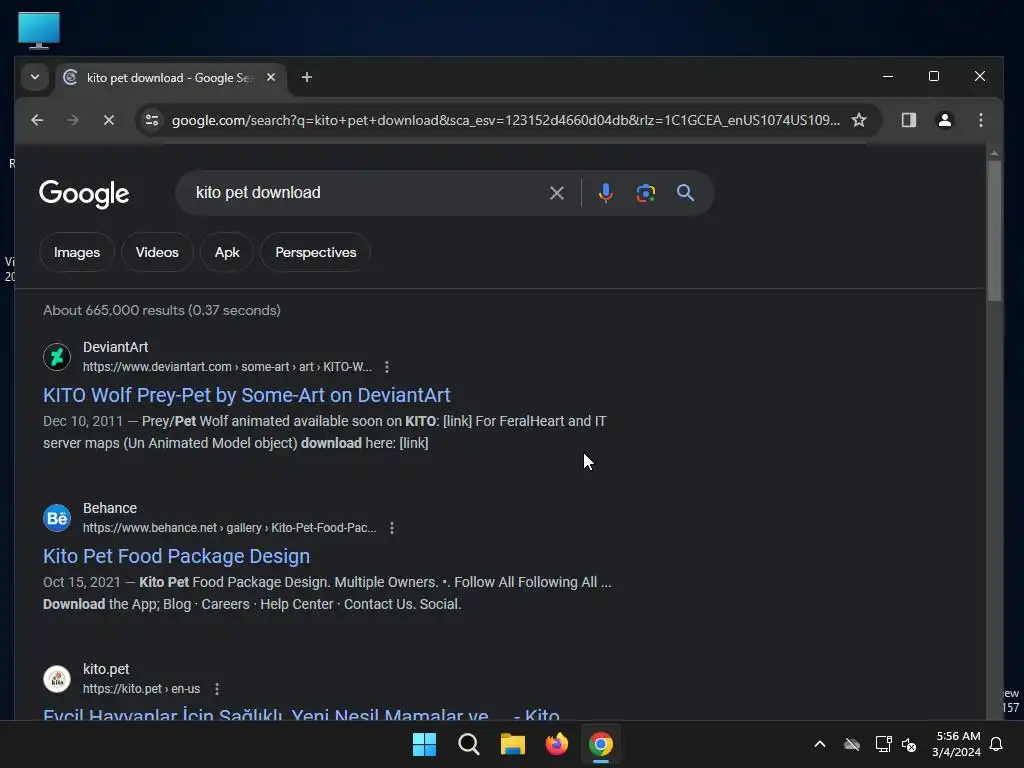
Task: Filter results by Videos
Action: coord(157,252)
